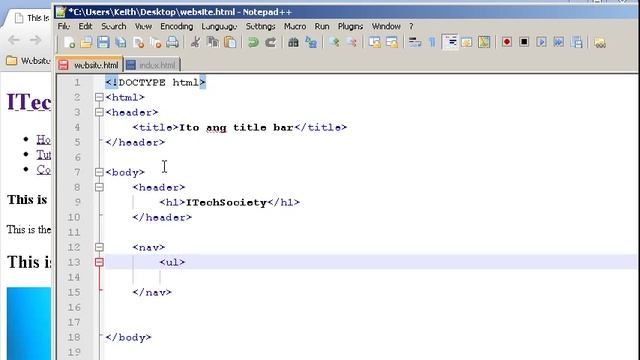Open the Edit menu
Screen dimensions: 640x360
tap(85, 26)
